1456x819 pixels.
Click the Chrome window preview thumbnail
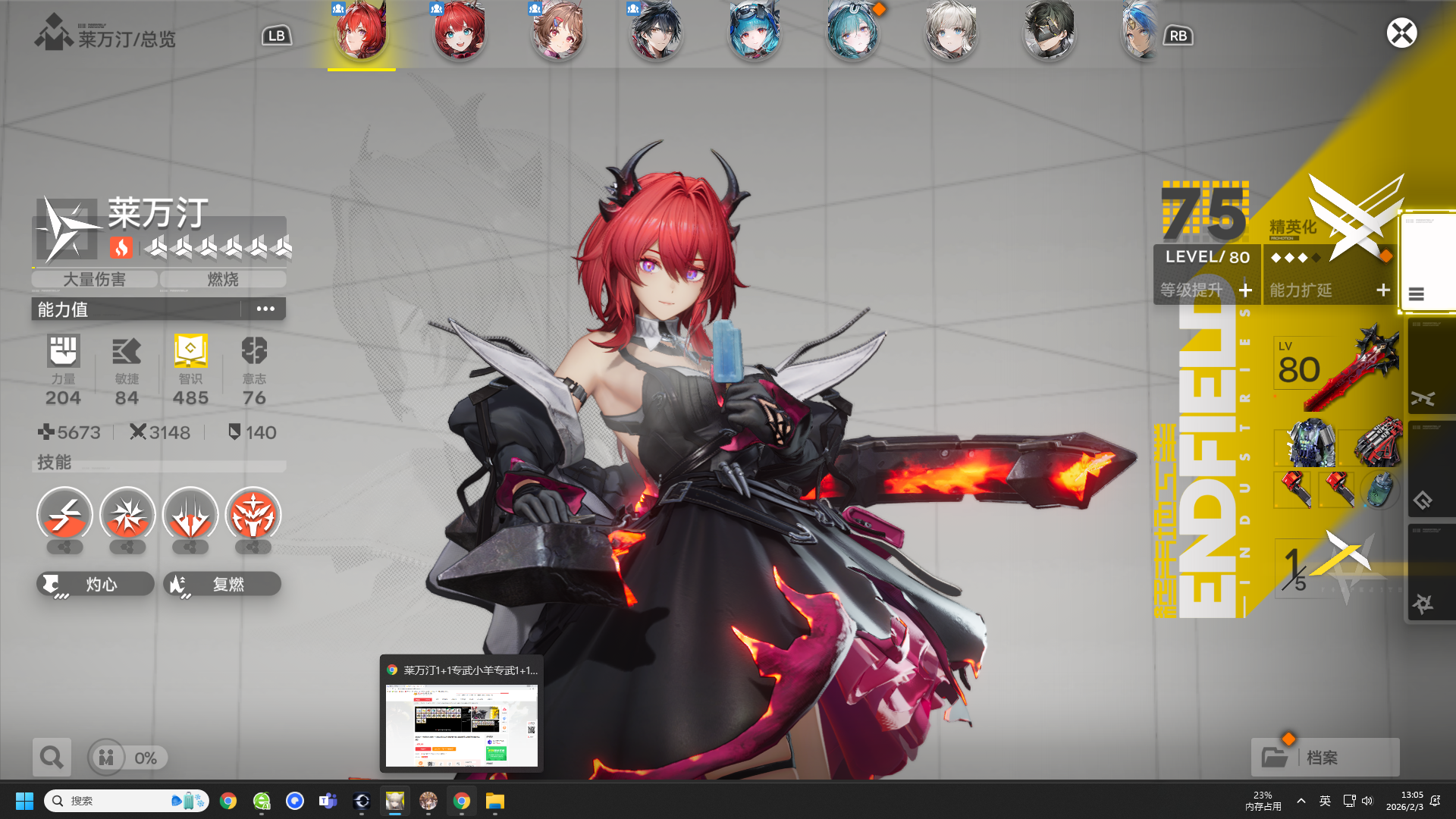pyautogui.click(x=461, y=725)
